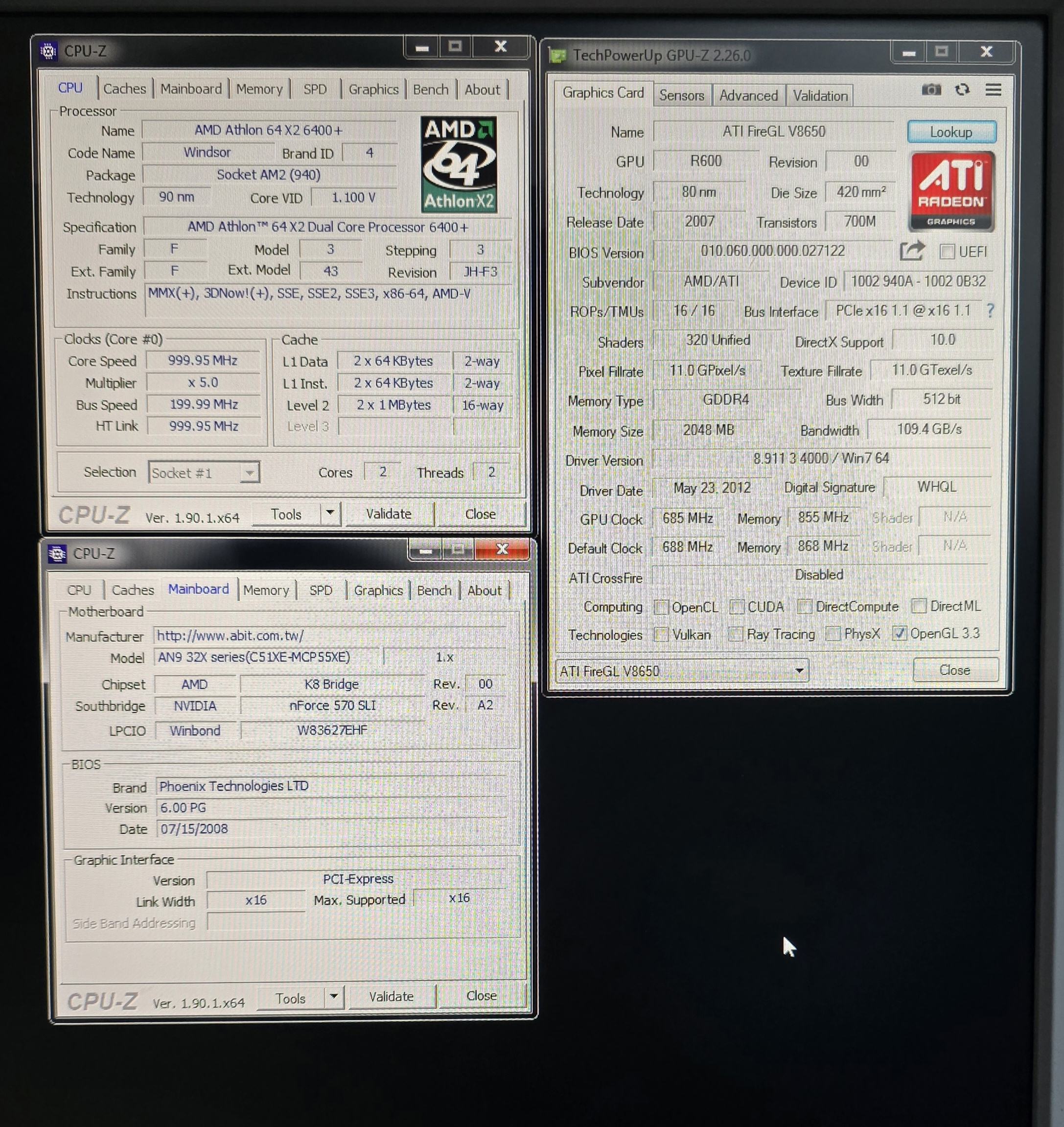The height and width of the screenshot is (1127, 1064).
Task: Click the BIOS export share icon
Action: tap(912, 251)
